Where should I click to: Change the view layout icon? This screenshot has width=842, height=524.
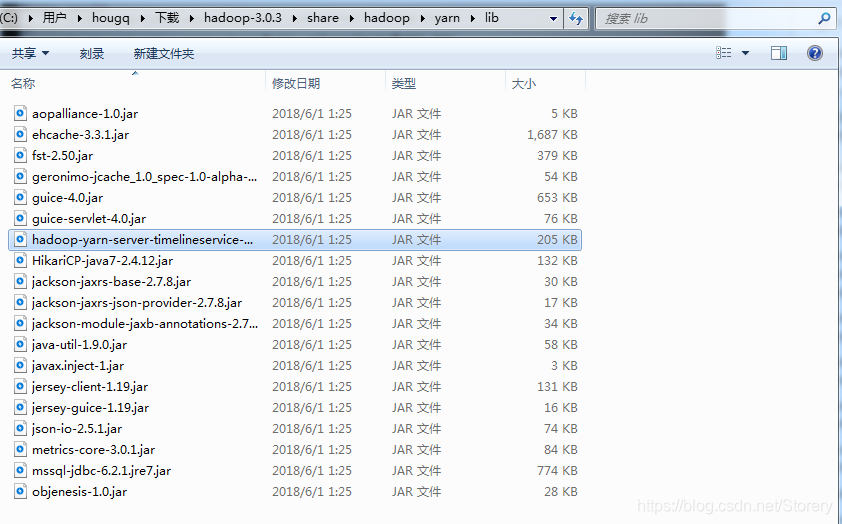point(723,53)
